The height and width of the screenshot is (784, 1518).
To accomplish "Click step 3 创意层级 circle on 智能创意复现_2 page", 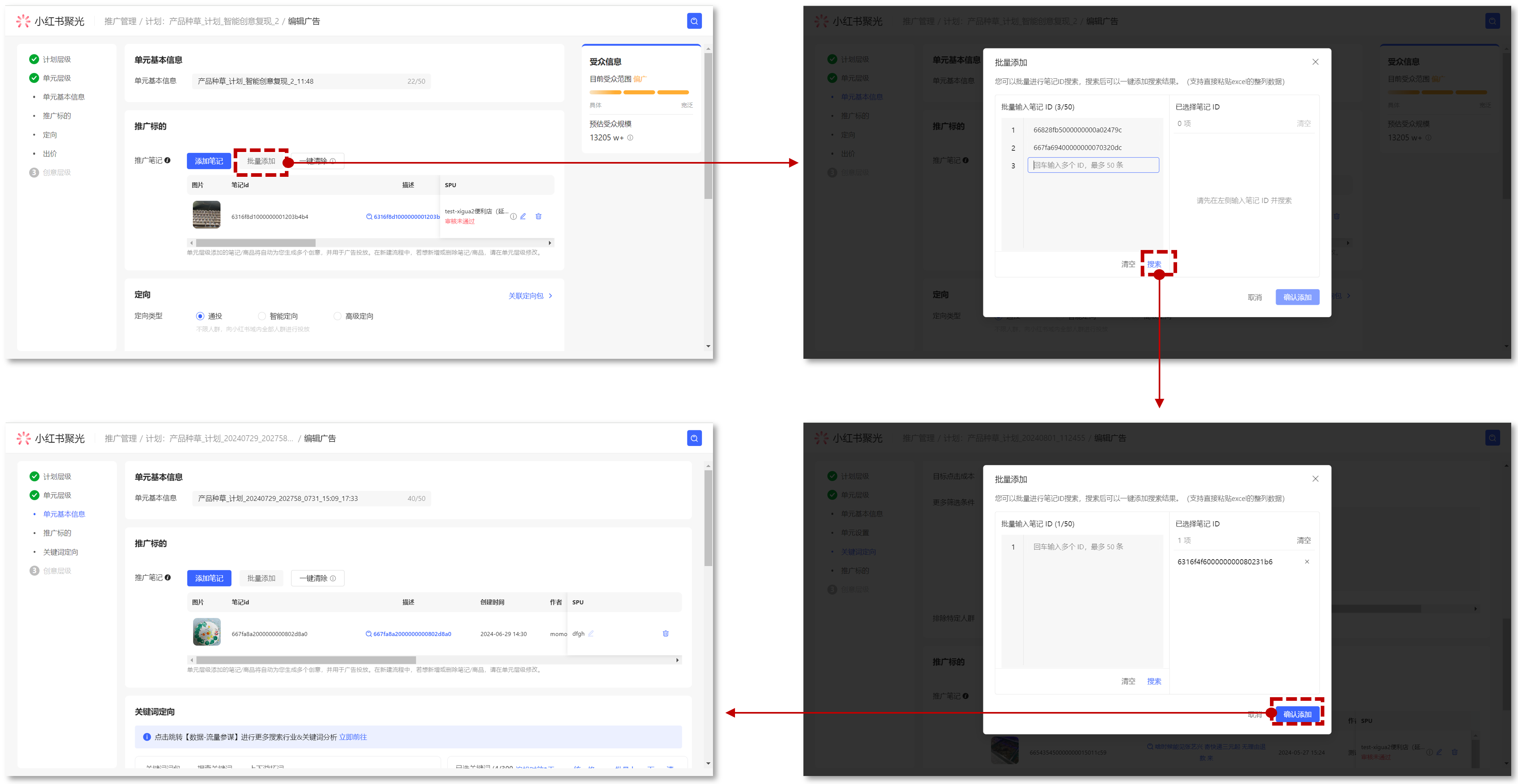I will (34, 172).
